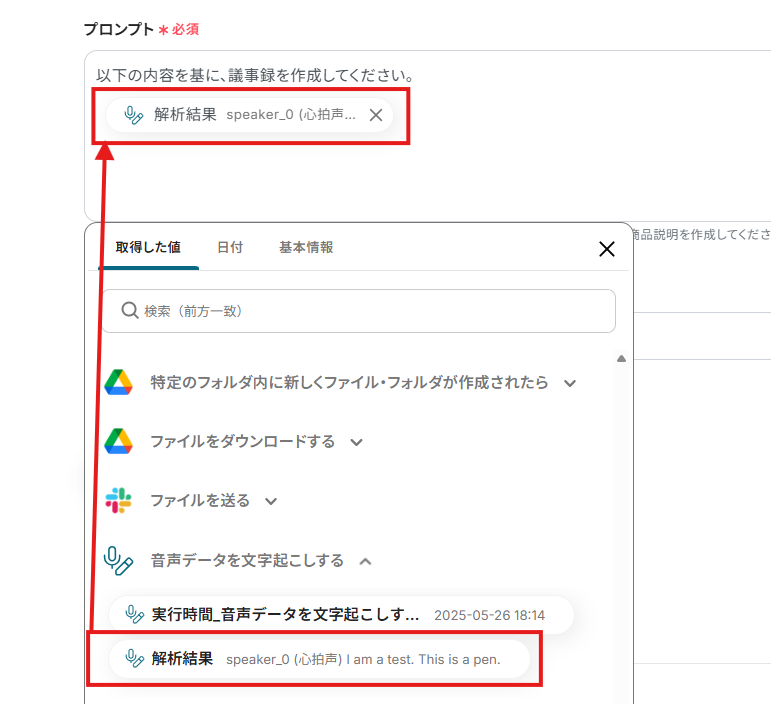Switch to the 取得した値 tab
771x704 pixels.
(x=148, y=247)
